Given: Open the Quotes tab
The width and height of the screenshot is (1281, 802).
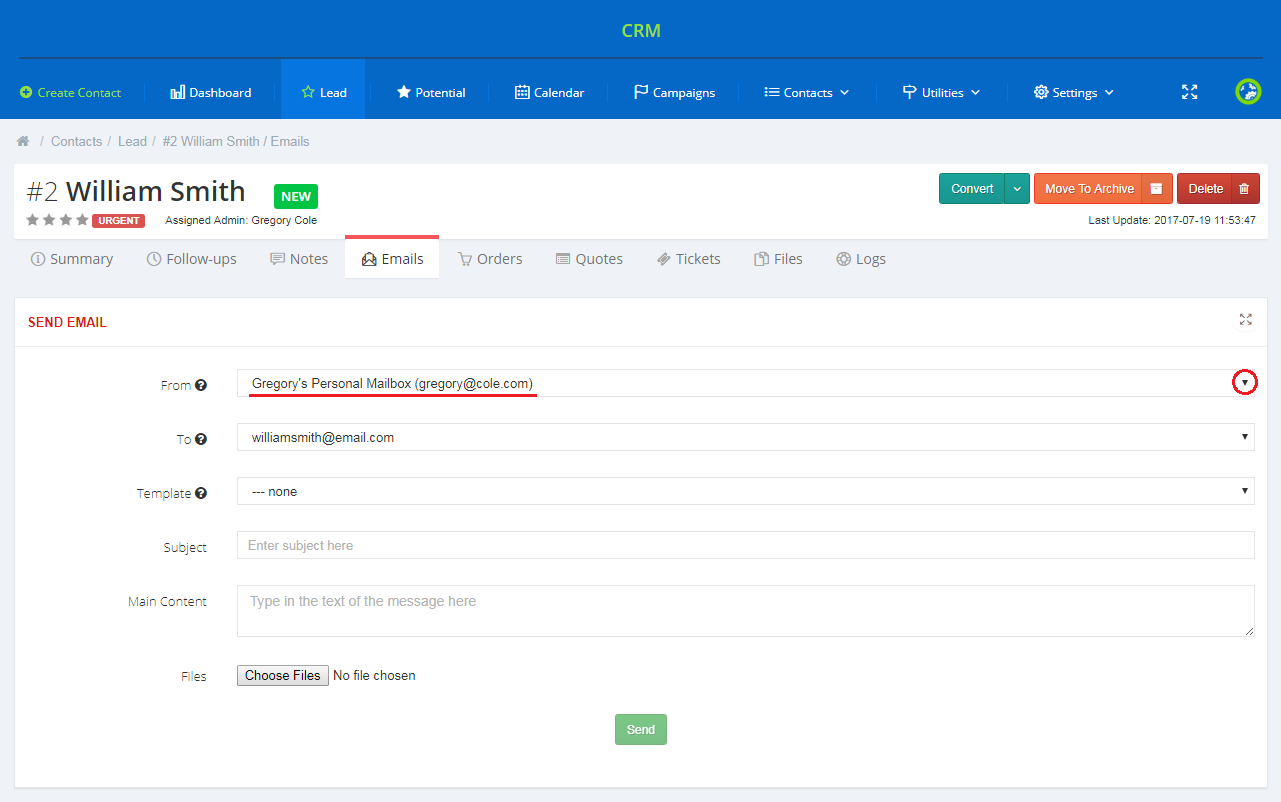Looking at the screenshot, I should click(589, 259).
